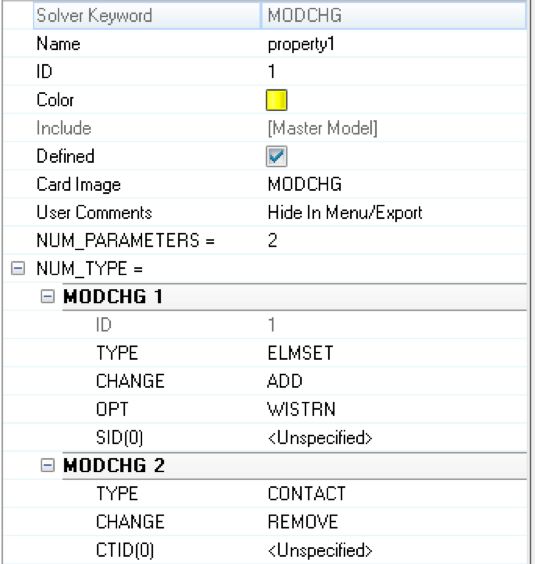Collapse the MODCHG 1 group
The image size is (535, 564).
coord(47,297)
